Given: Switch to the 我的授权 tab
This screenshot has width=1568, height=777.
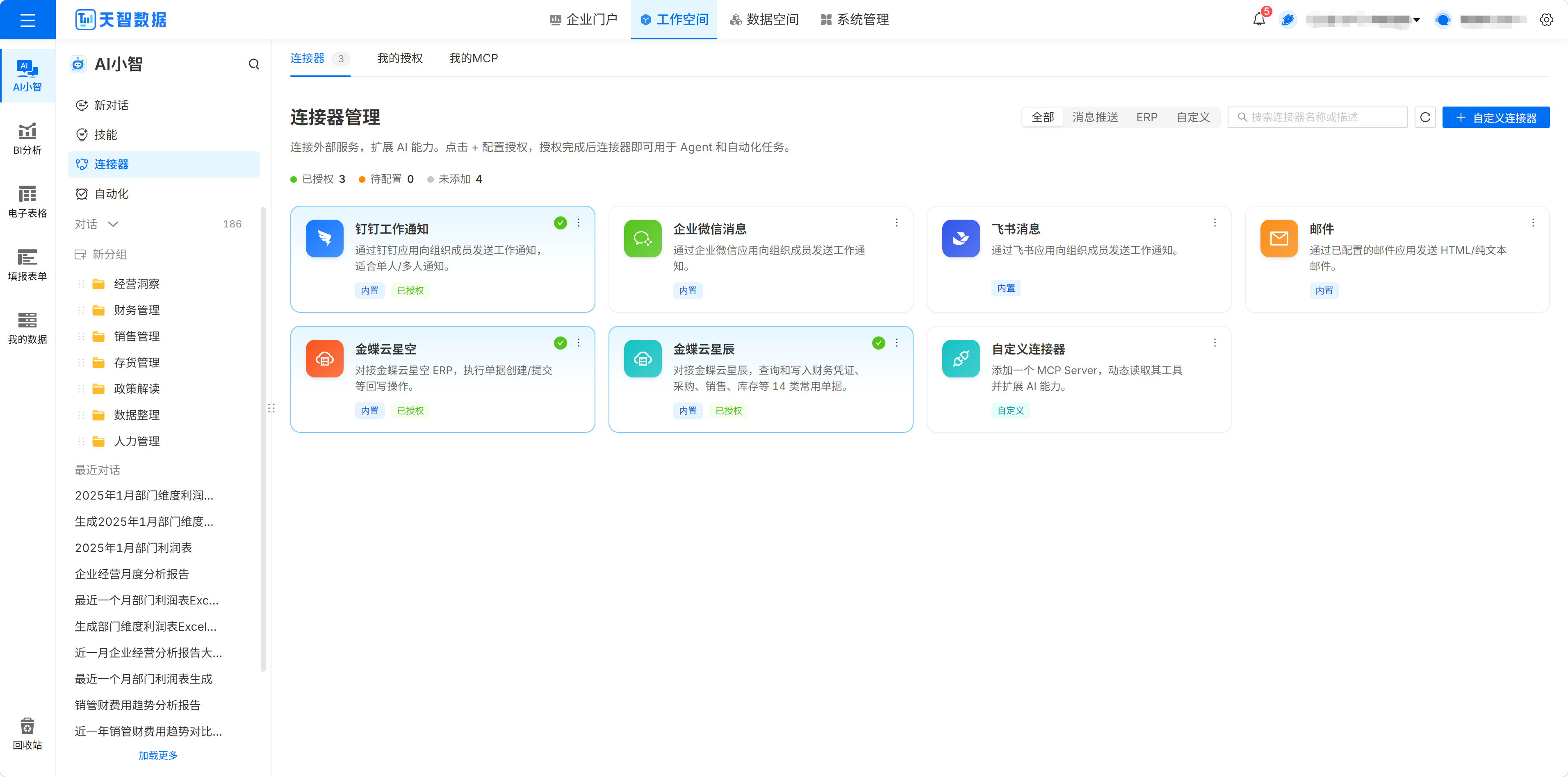Looking at the screenshot, I should coord(400,59).
